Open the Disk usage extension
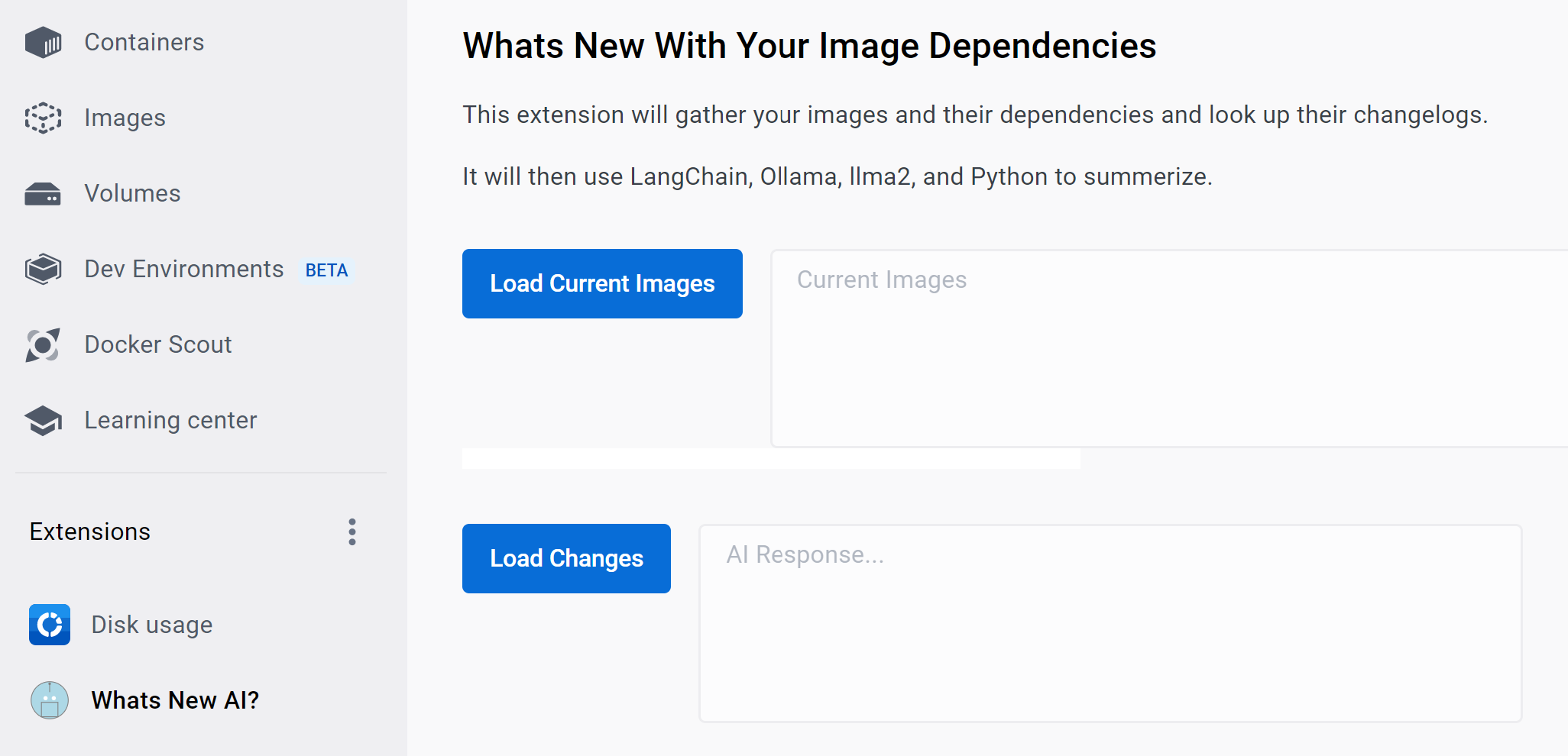Image resolution: width=1568 pixels, height=756 pixels. point(152,625)
